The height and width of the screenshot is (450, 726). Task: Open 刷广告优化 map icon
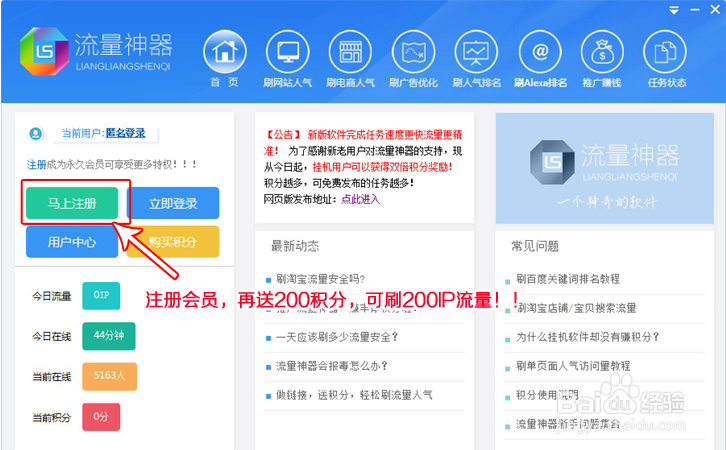tap(413, 52)
